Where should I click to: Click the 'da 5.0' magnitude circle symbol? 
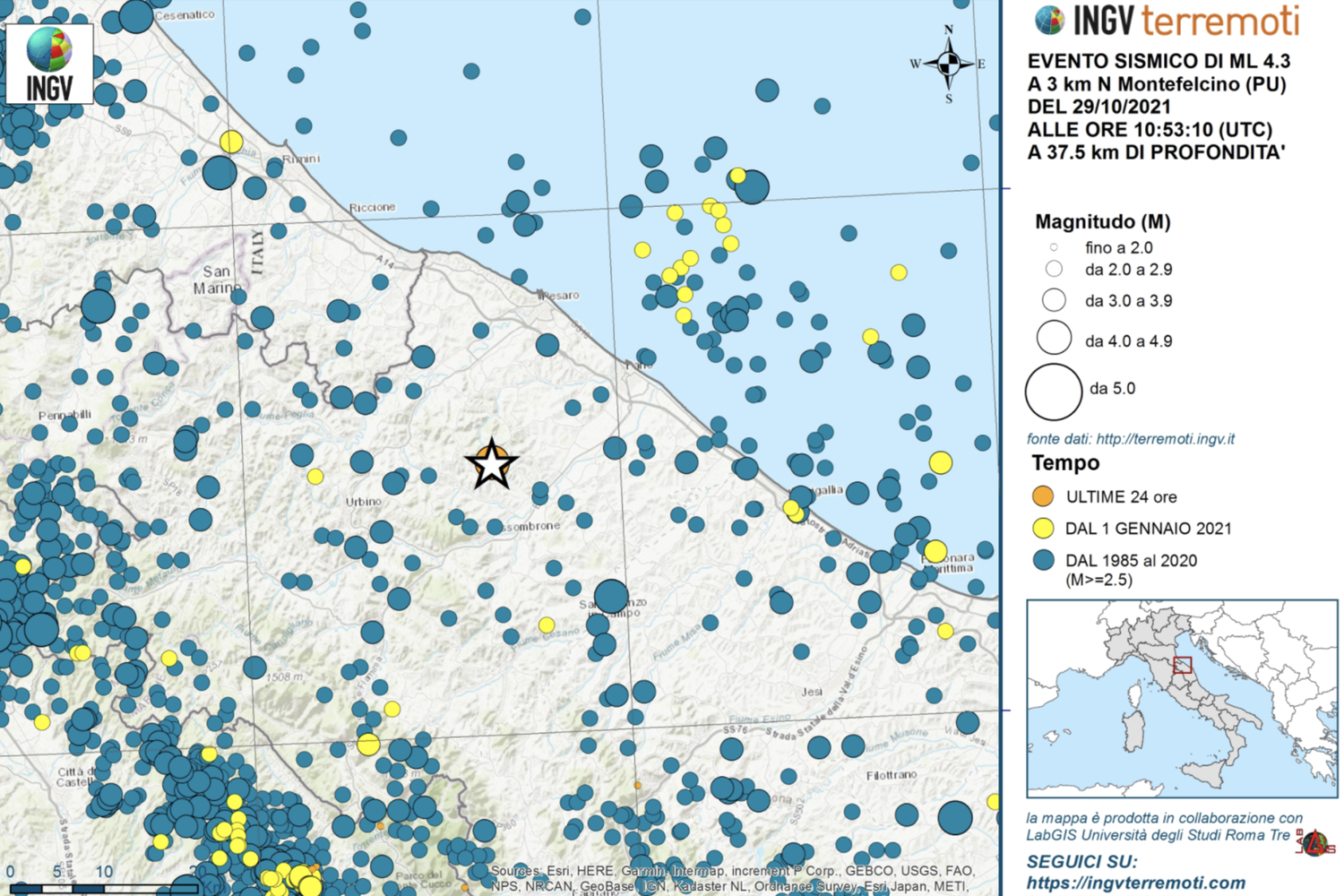click(1053, 392)
